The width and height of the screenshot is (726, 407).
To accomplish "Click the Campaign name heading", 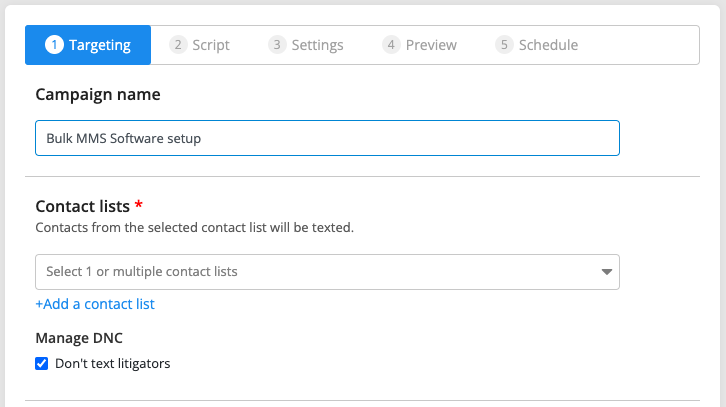I will pyautogui.click(x=98, y=94).
